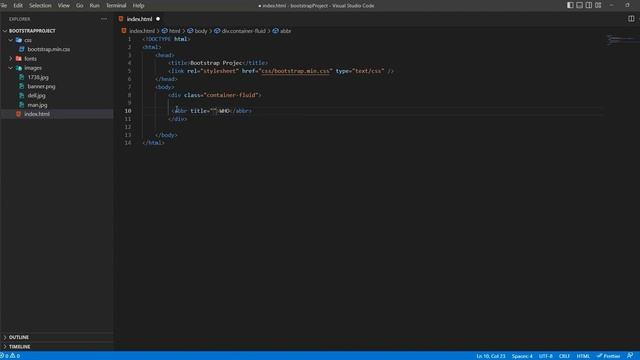Open errors and warnings problems indicator
This screenshot has width=640, height=360.
point(11,356)
